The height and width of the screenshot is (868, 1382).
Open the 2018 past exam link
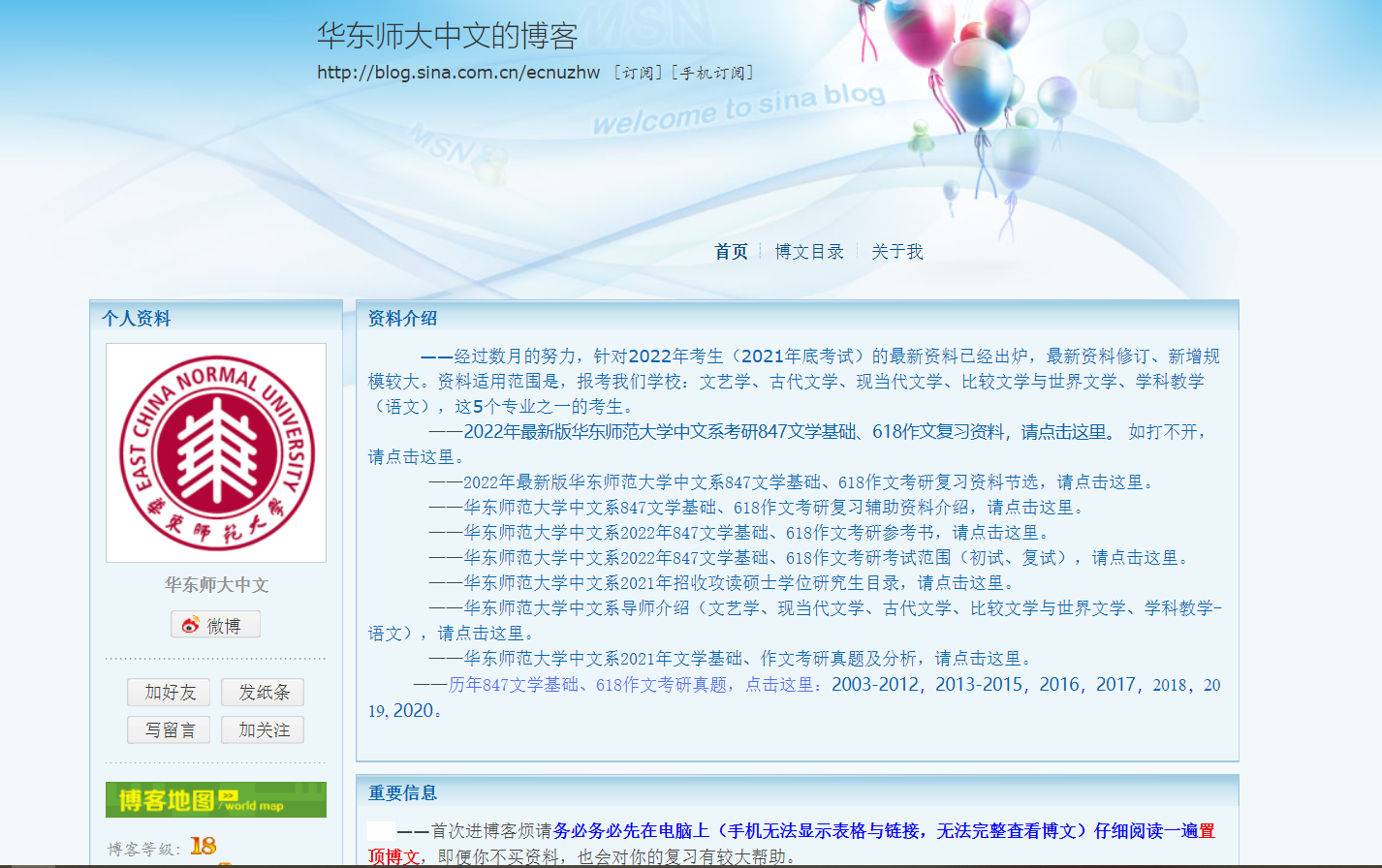(1170, 685)
